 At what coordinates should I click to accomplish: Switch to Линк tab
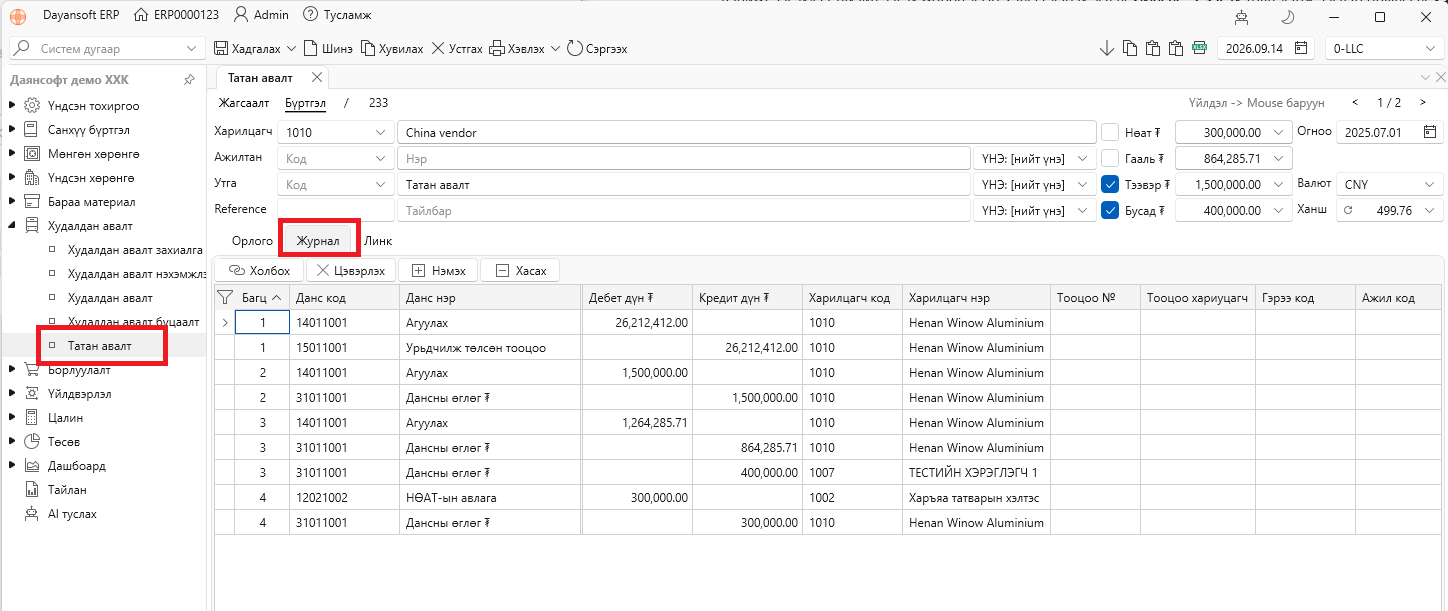pos(378,241)
